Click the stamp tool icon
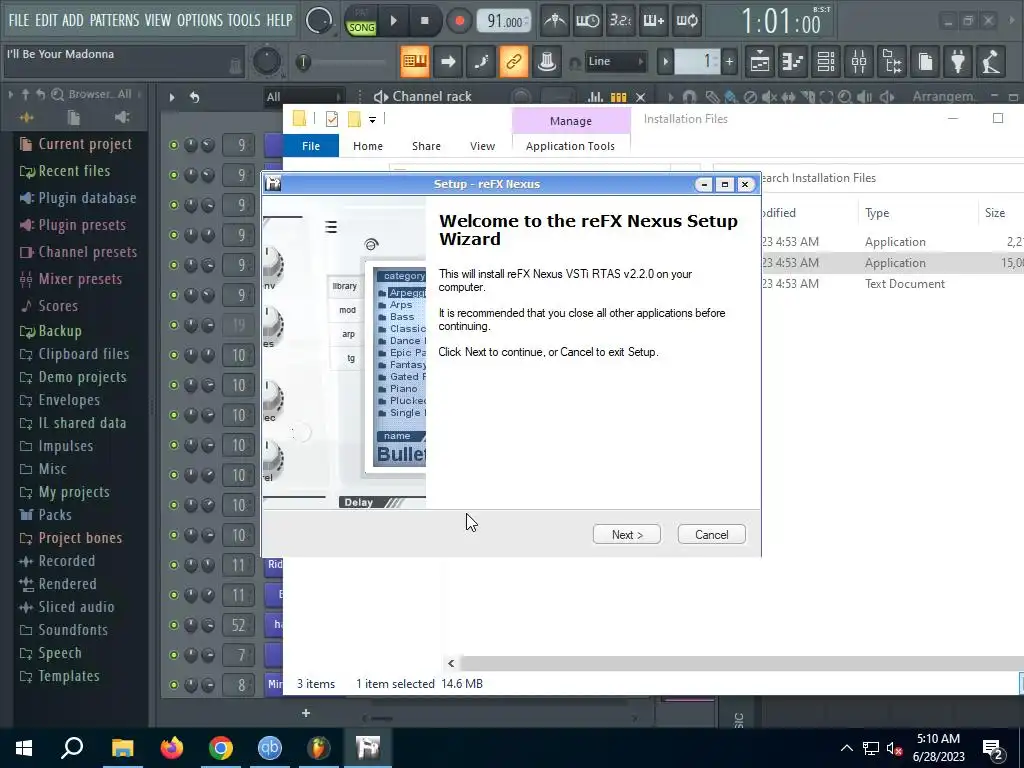 [547, 62]
